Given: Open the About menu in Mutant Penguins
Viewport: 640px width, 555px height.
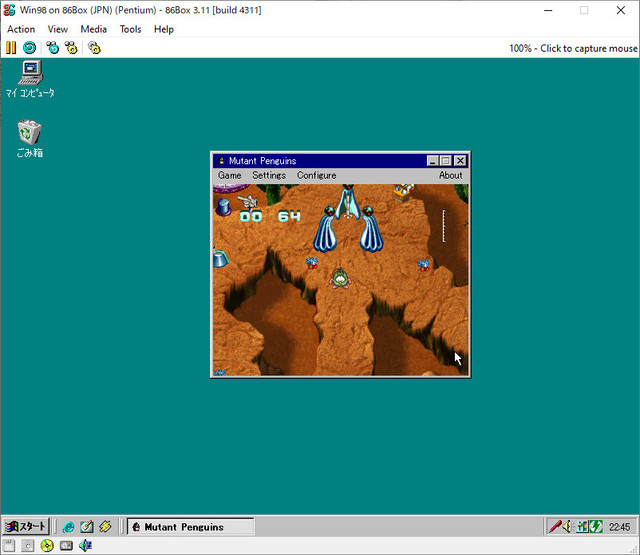Looking at the screenshot, I should click(x=451, y=175).
